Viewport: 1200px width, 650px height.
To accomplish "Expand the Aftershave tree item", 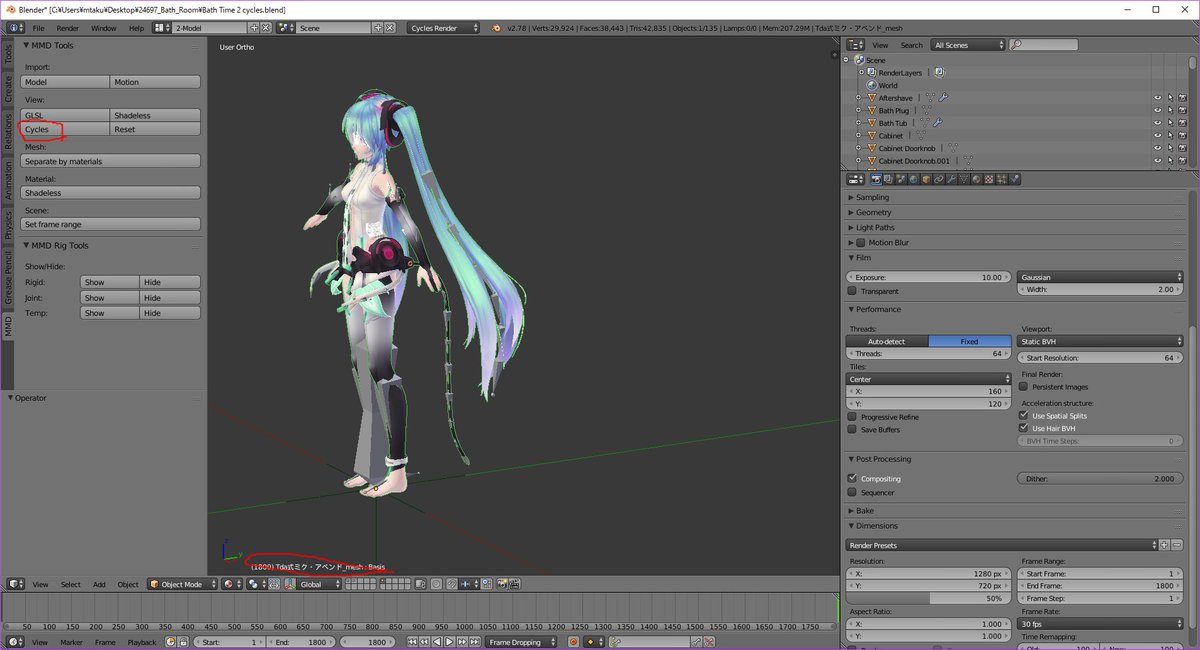I will pyautogui.click(x=858, y=97).
